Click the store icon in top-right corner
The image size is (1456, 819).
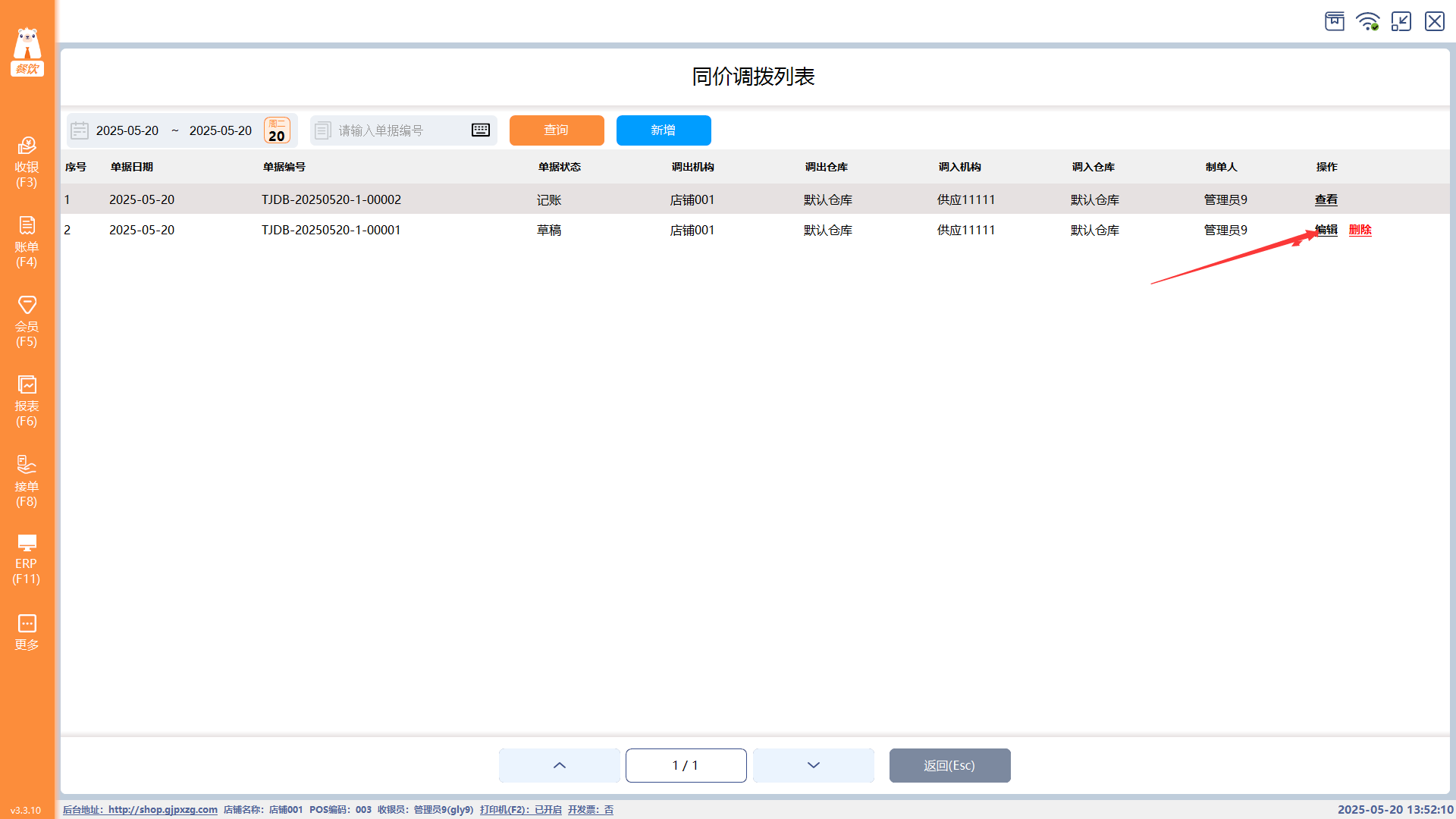pos(1335,21)
